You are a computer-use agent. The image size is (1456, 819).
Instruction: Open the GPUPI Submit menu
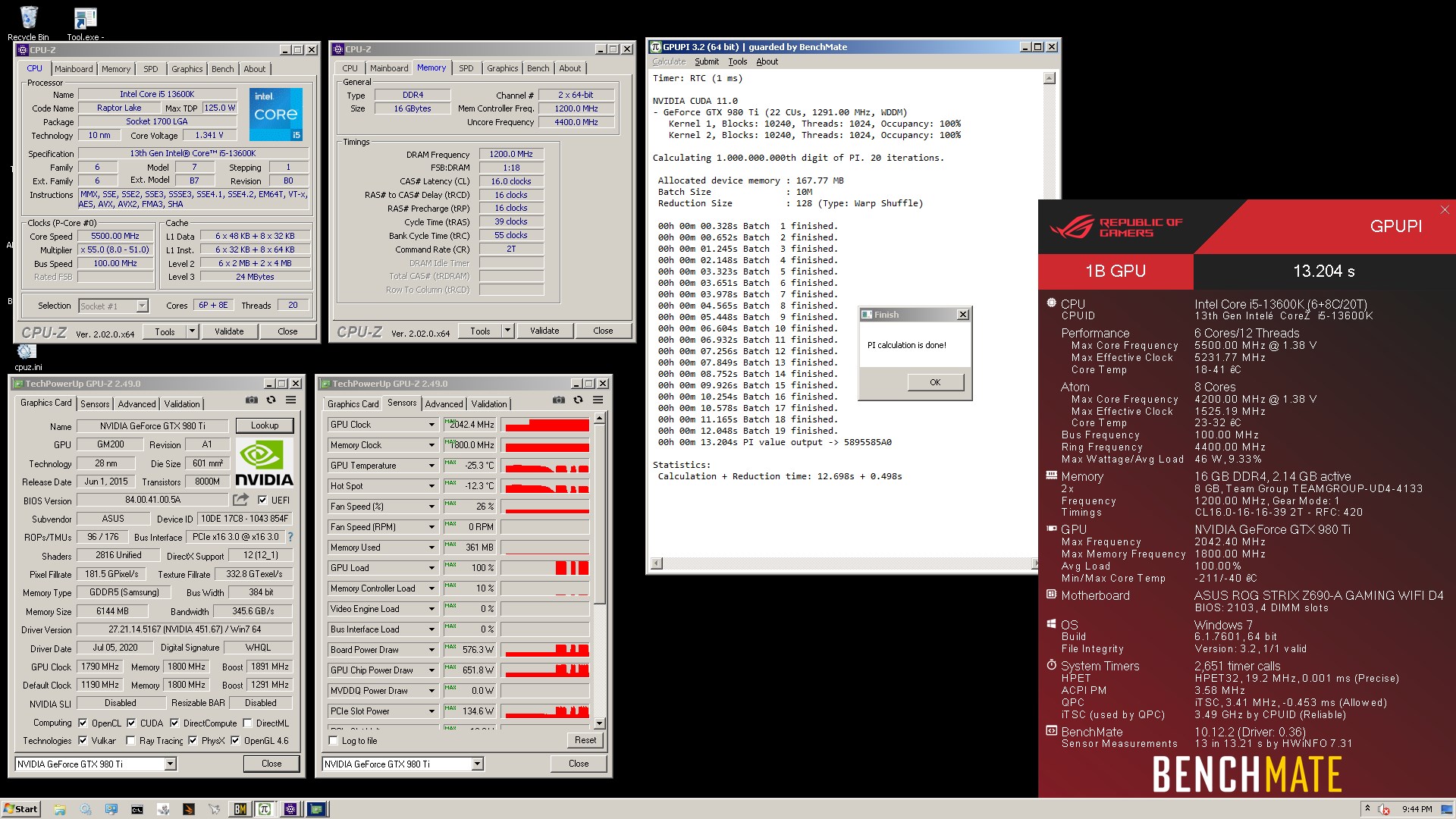(706, 62)
